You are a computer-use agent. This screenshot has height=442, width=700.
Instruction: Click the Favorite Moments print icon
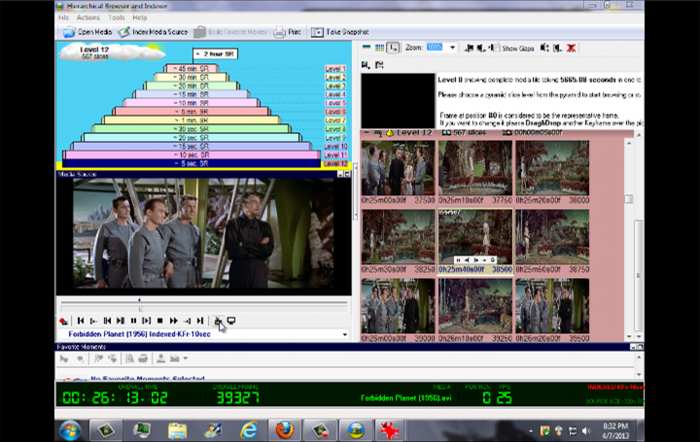[x=143, y=358]
